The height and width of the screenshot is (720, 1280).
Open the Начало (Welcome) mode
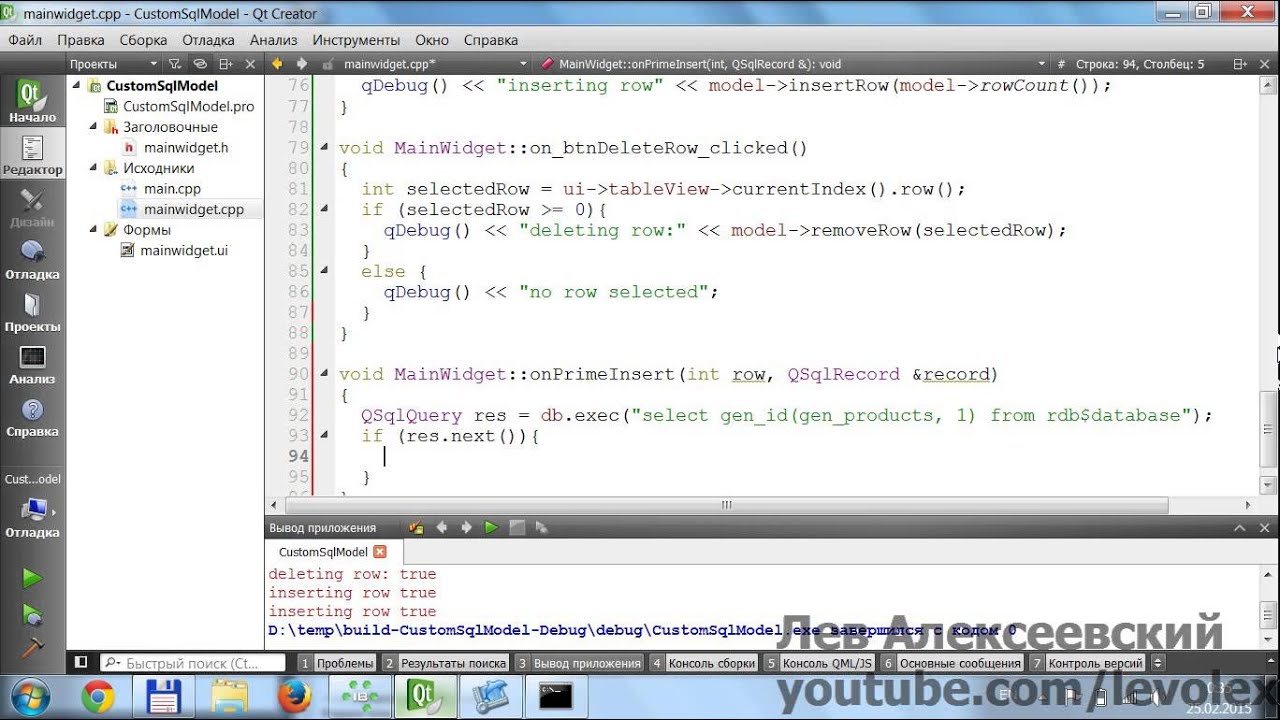click(33, 102)
